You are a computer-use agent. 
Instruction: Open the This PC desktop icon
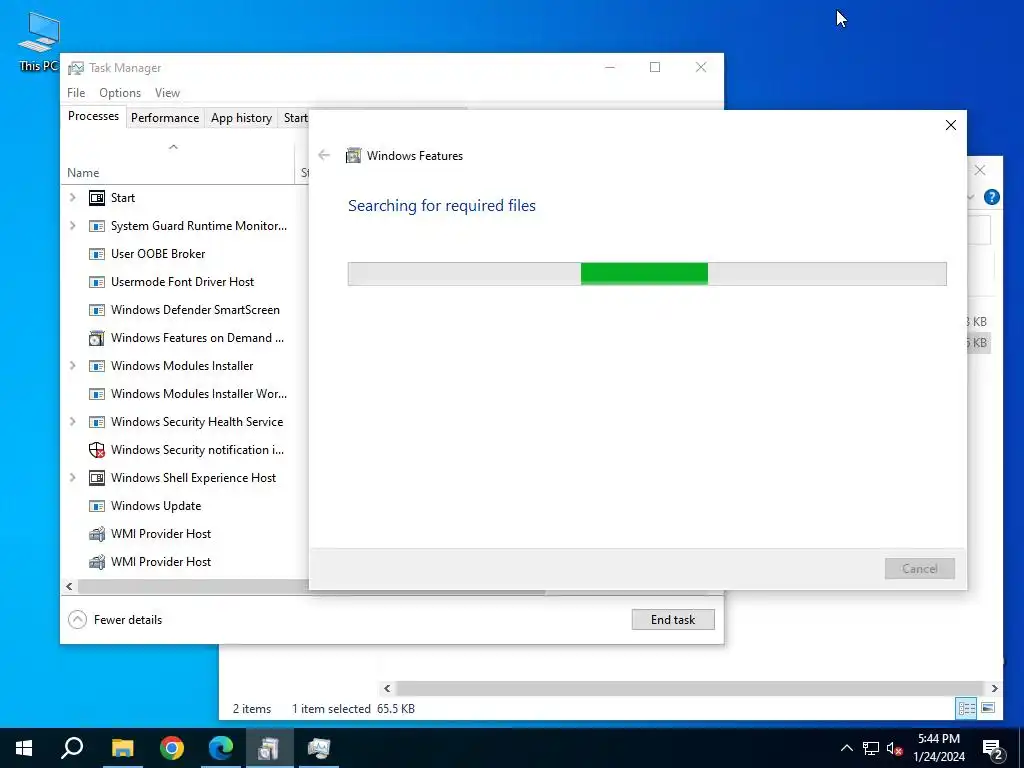(x=39, y=42)
